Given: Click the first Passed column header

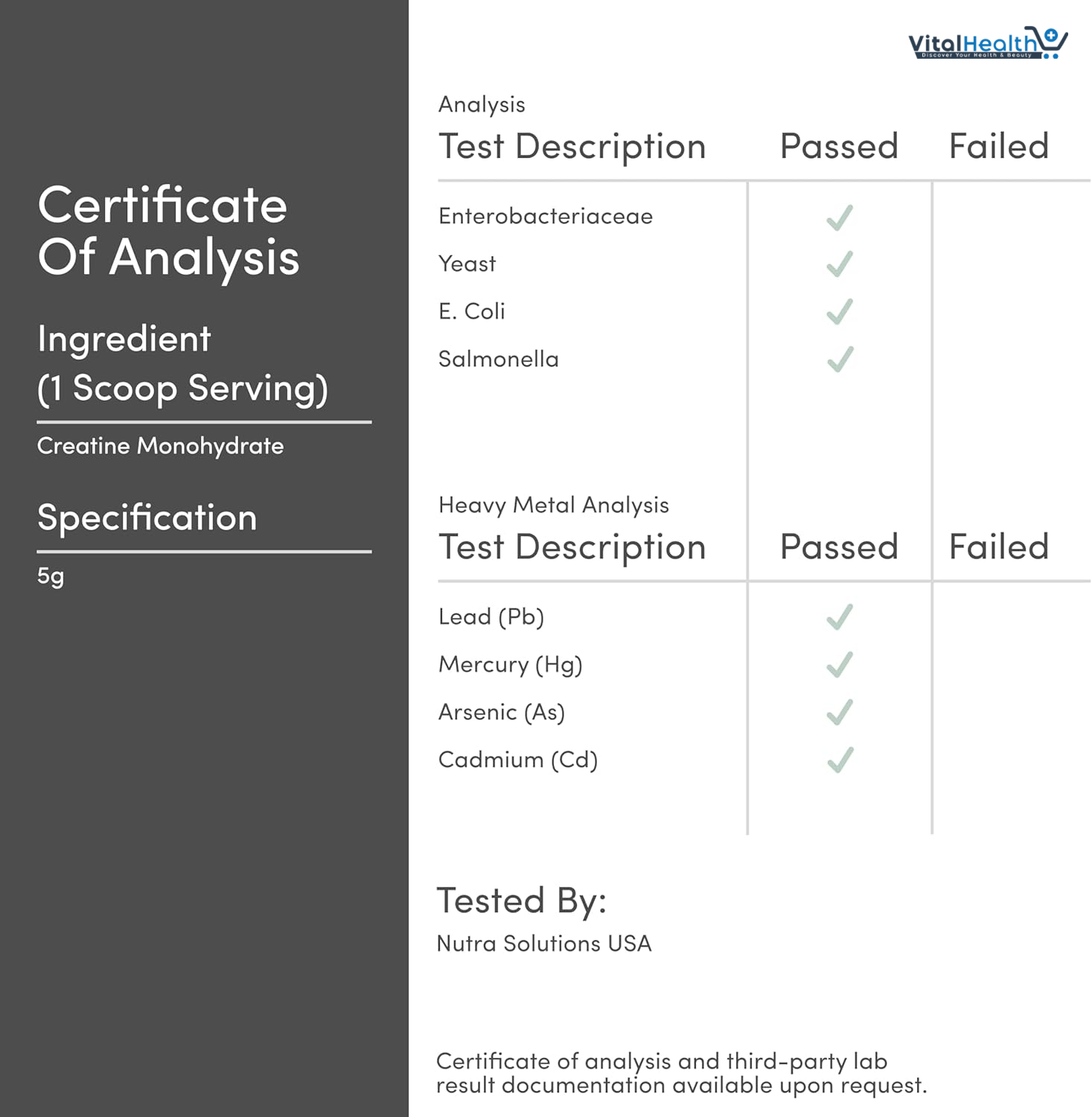Looking at the screenshot, I should click(x=839, y=146).
